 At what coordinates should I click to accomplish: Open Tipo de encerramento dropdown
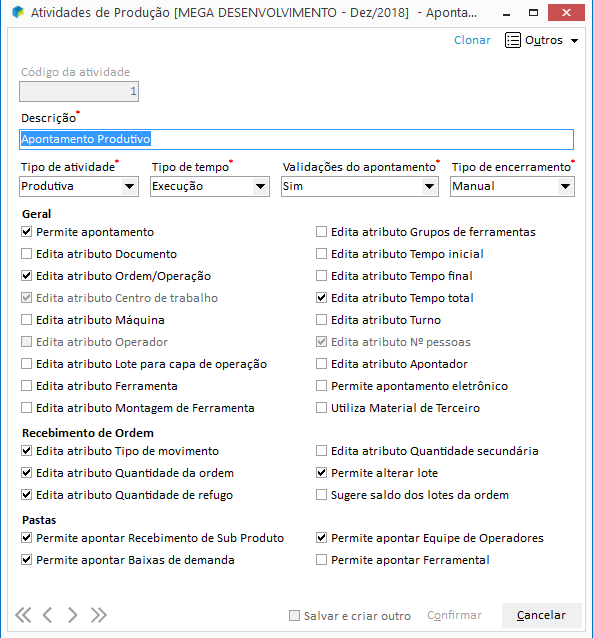click(512, 186)
